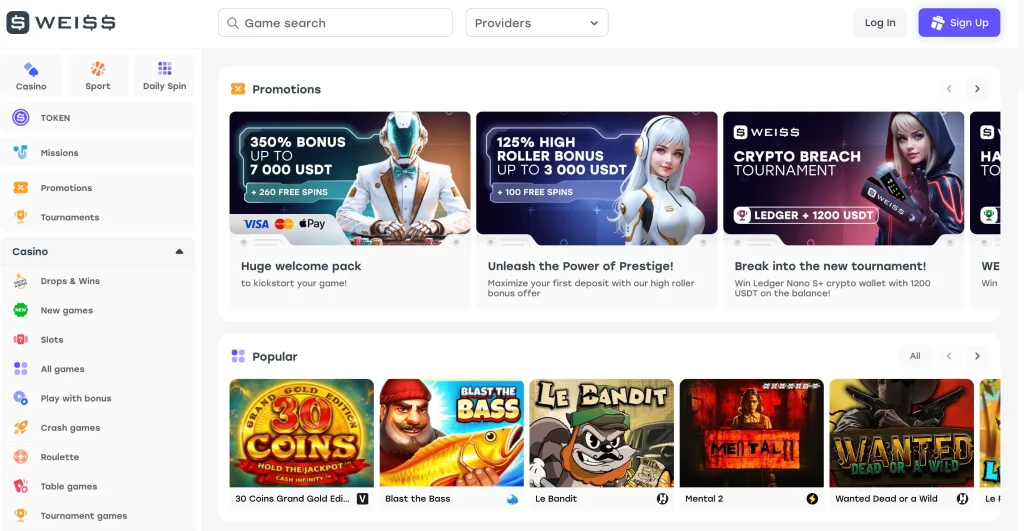Click the Table games cards icon
Viewport: 1024px width, 531px height.
click(21, 486)
